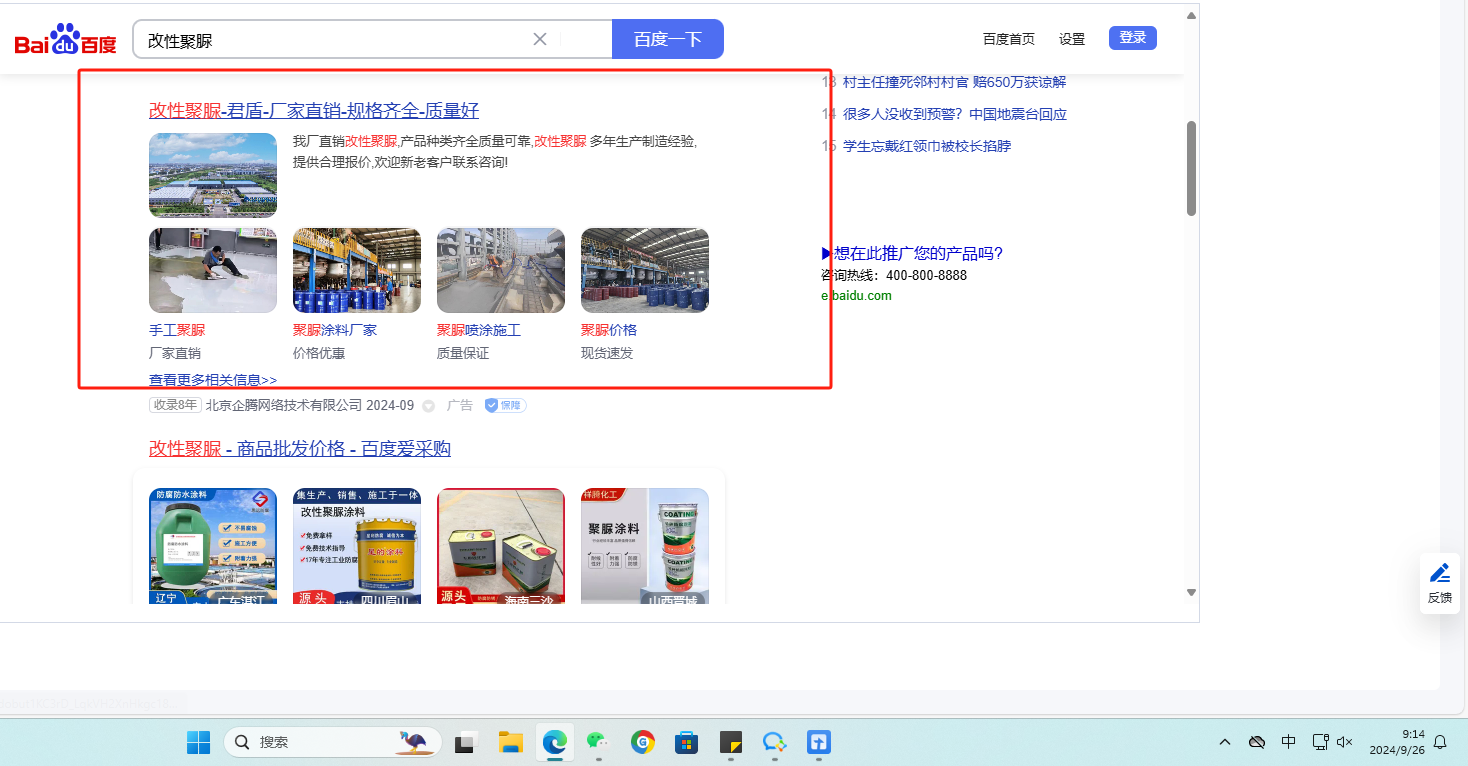Click the Microsoft Edge taskbar icon
1468x766 pixels.
point(555,743)
